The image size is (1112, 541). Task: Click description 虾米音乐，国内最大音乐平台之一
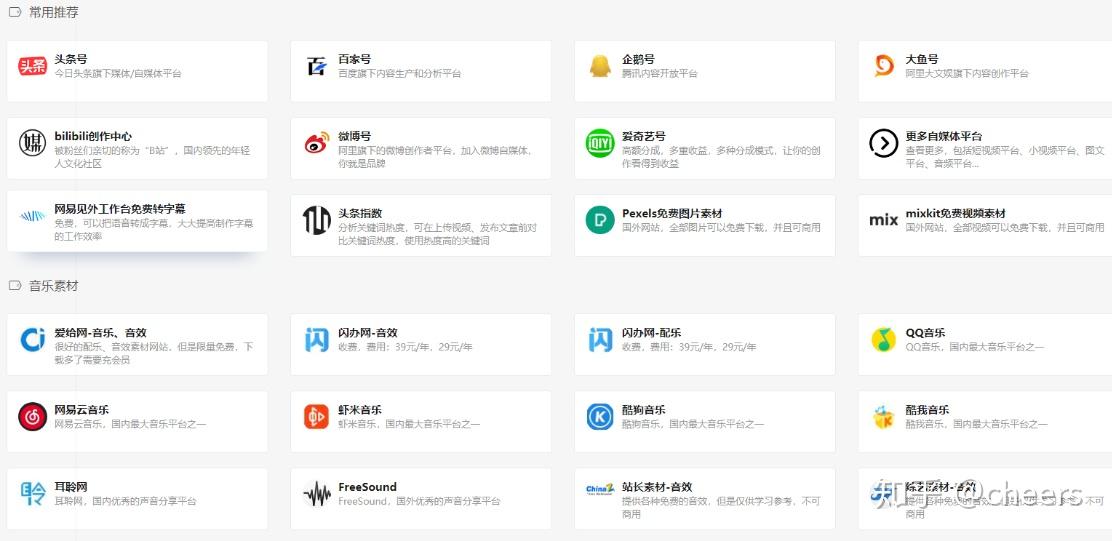coord(409,424)
